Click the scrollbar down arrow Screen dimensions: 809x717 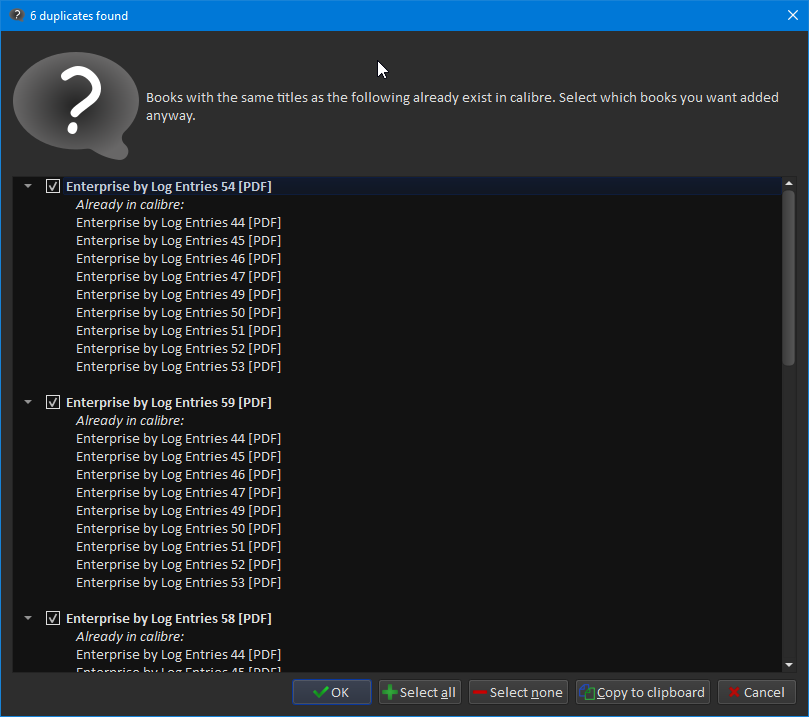click(x=788, y=665)
